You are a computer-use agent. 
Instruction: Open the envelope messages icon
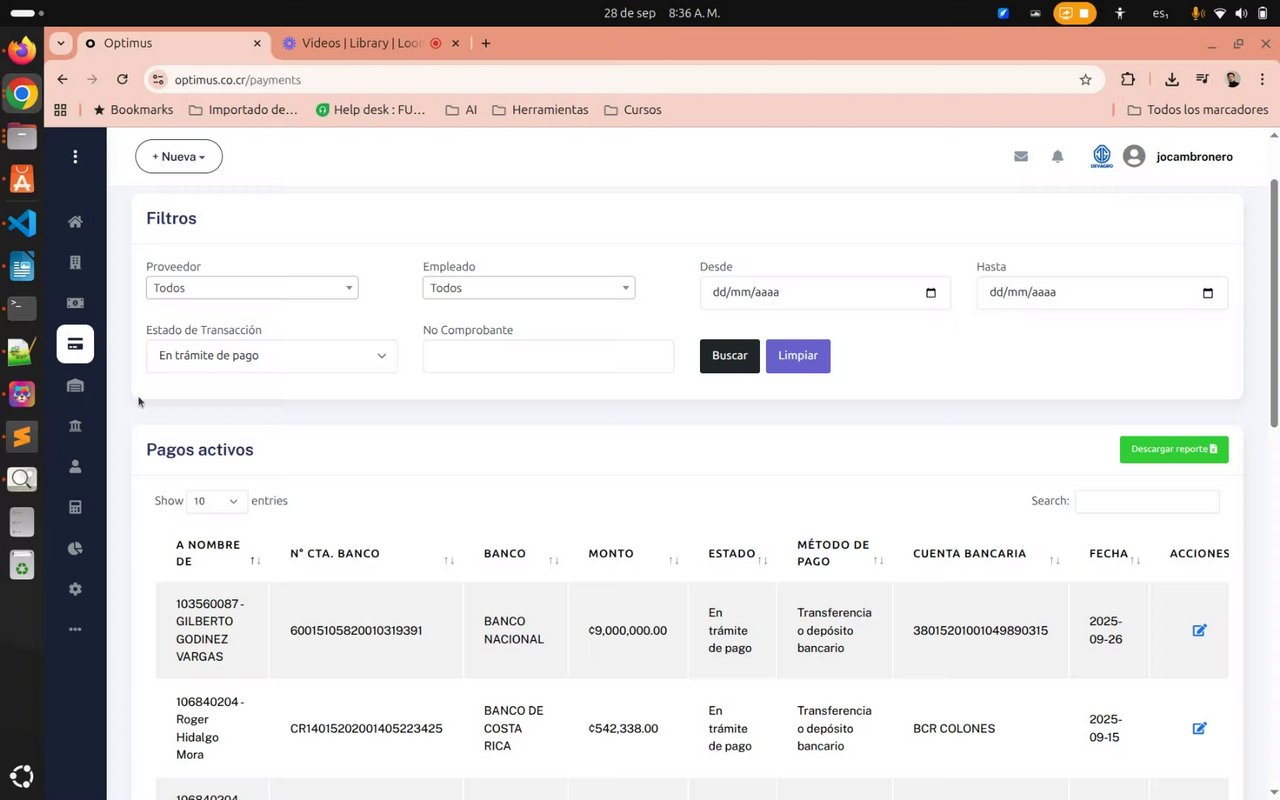1021,156
